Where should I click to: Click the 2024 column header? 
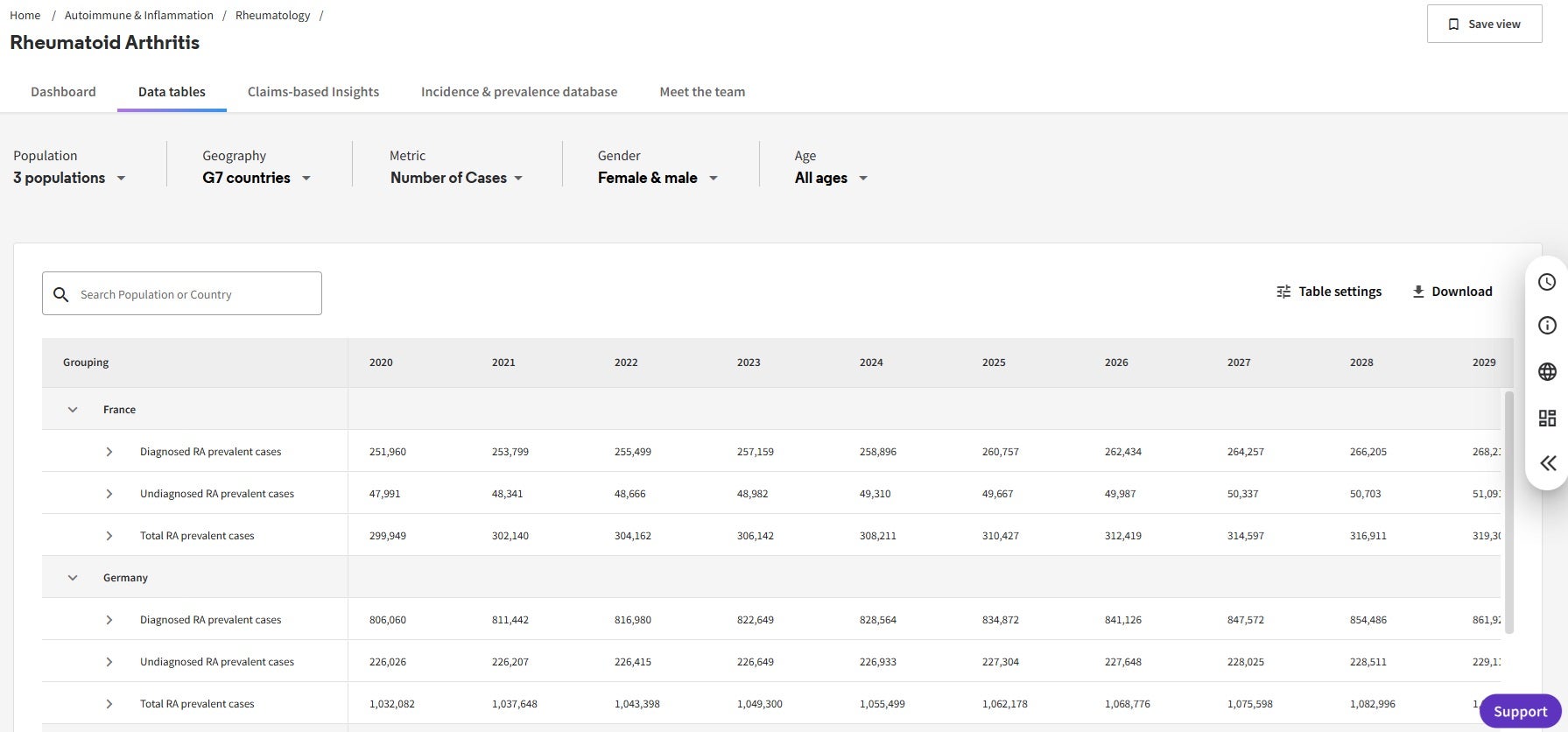click(871, 362)
